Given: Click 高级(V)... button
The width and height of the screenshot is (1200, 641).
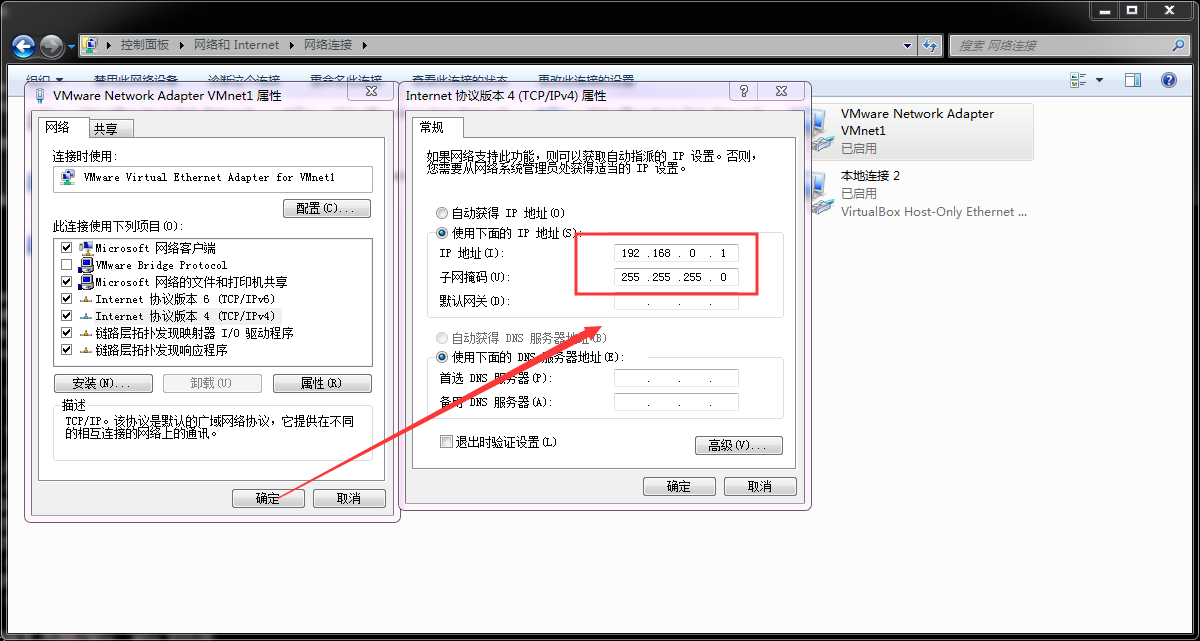Looking at the screenshot, I should pos(738,445).
